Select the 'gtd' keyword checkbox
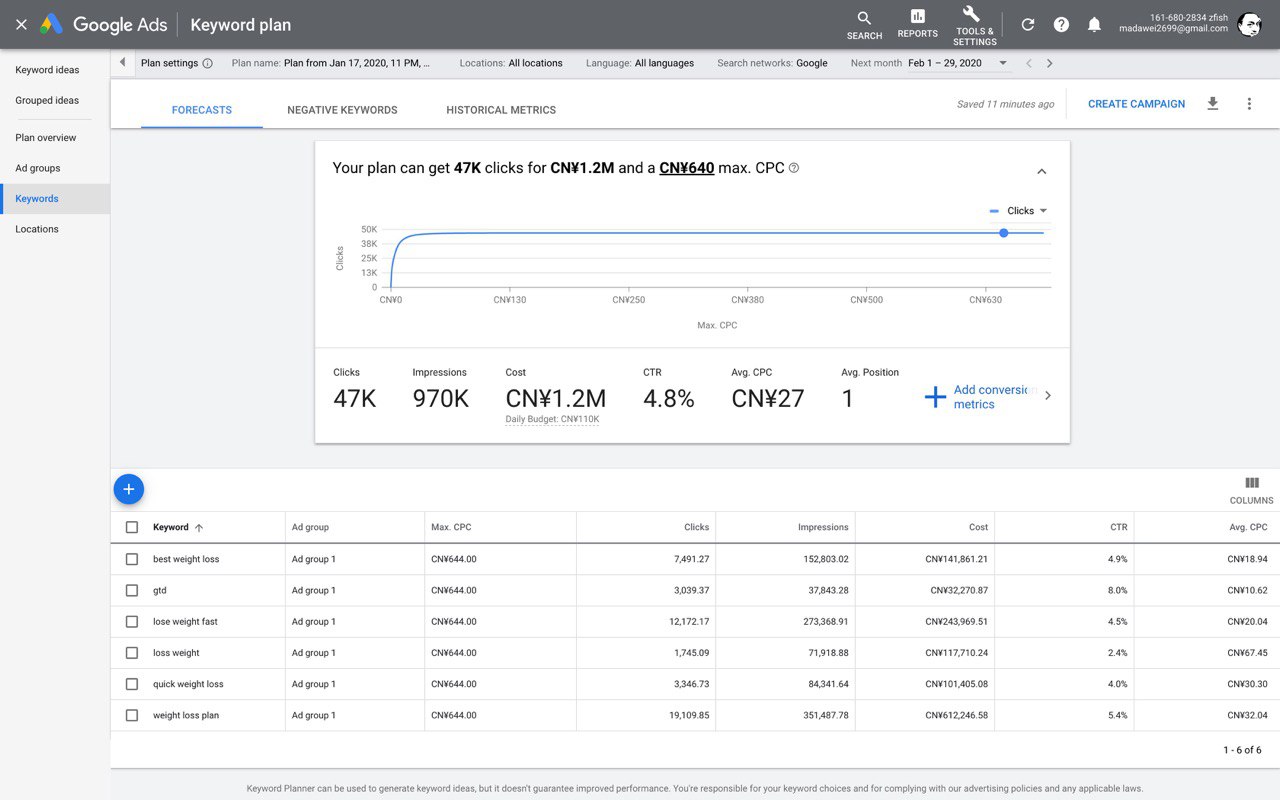The image size is (1280, 800). pyautogui.click(x=132, y=590)
